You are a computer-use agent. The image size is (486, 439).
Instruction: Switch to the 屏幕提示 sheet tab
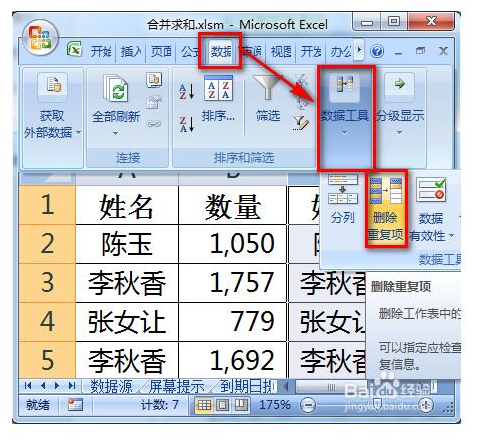(176, 387)
